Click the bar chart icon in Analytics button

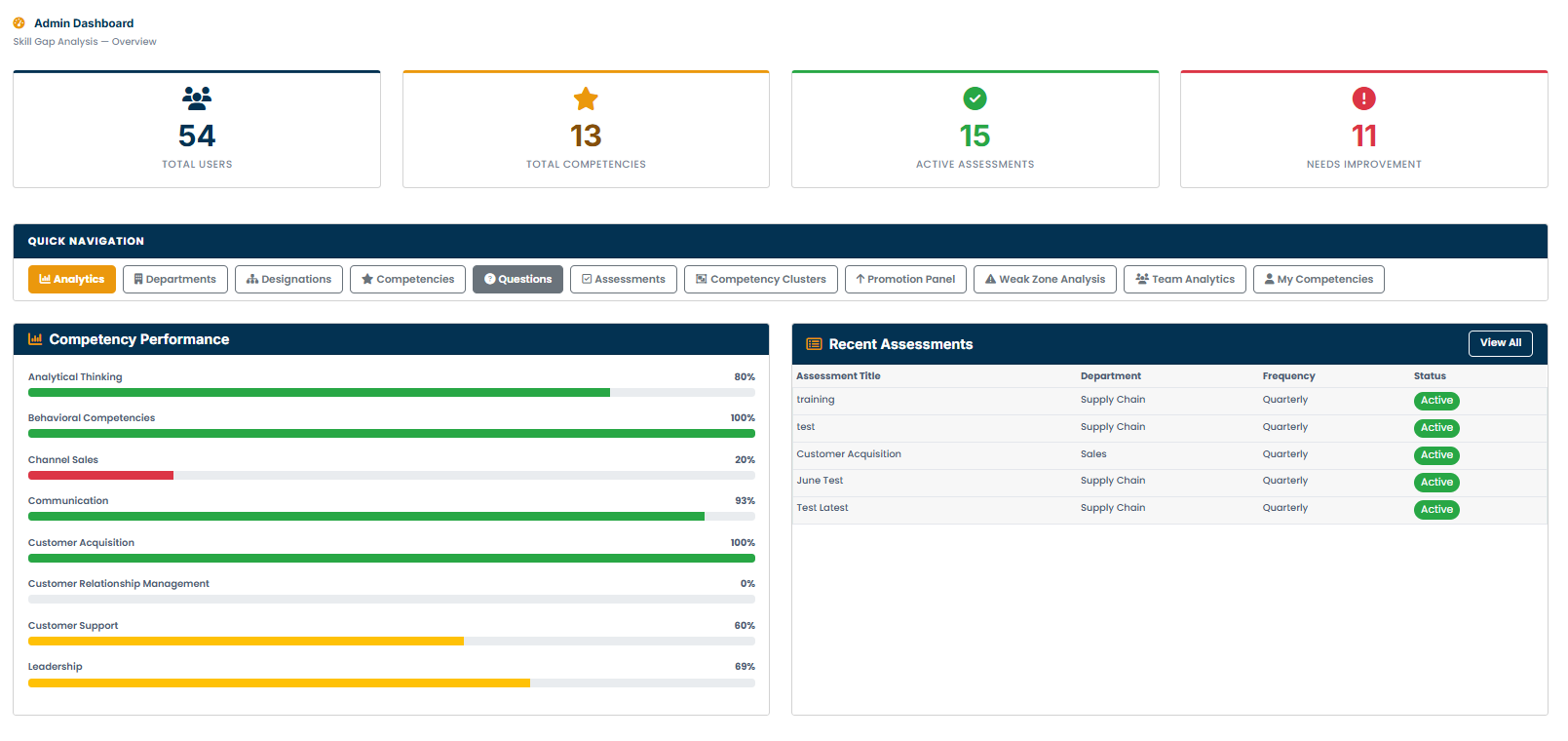tap(45, 279)
